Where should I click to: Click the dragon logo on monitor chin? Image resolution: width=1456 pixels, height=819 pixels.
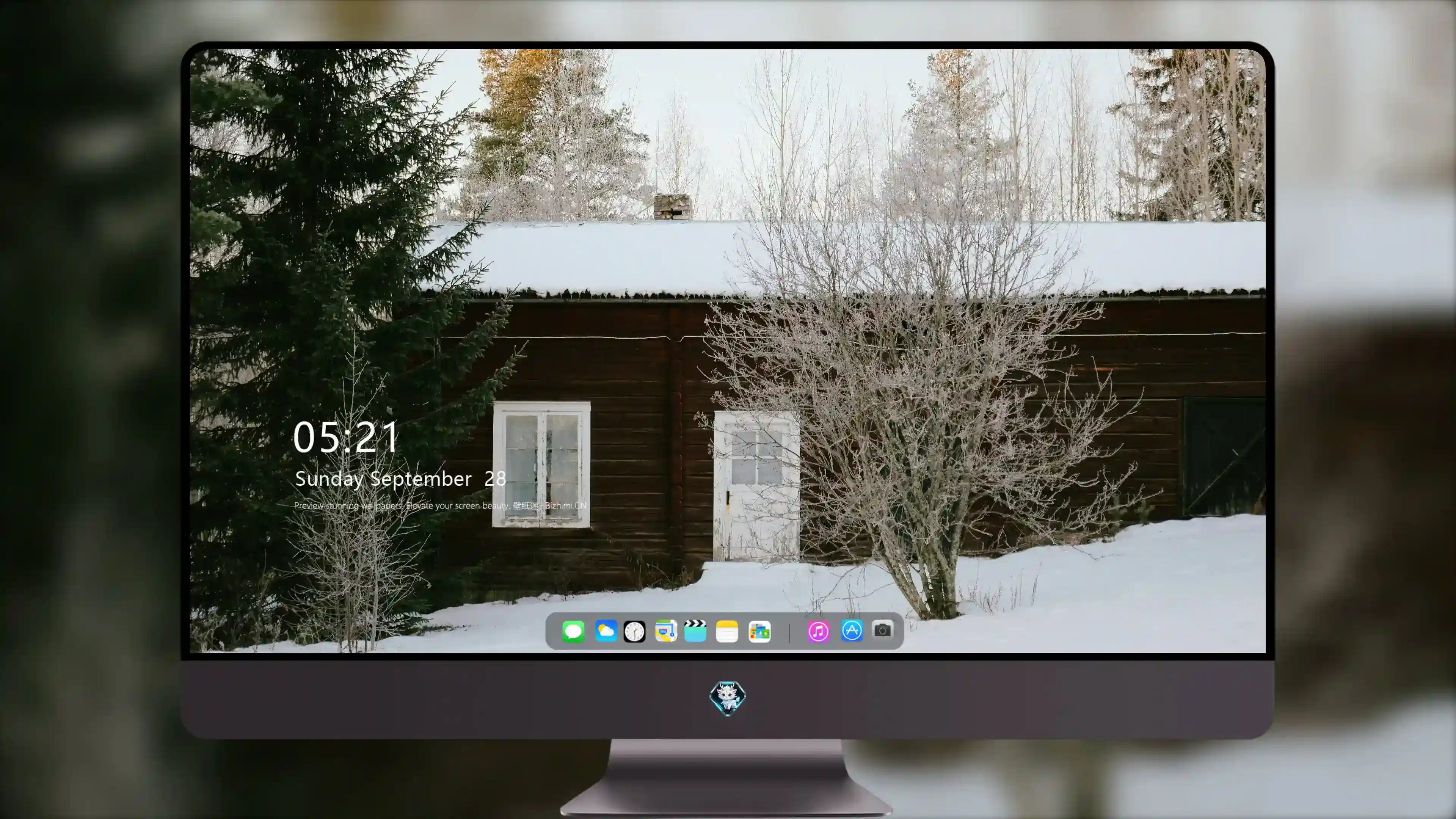tap(728, 698)
